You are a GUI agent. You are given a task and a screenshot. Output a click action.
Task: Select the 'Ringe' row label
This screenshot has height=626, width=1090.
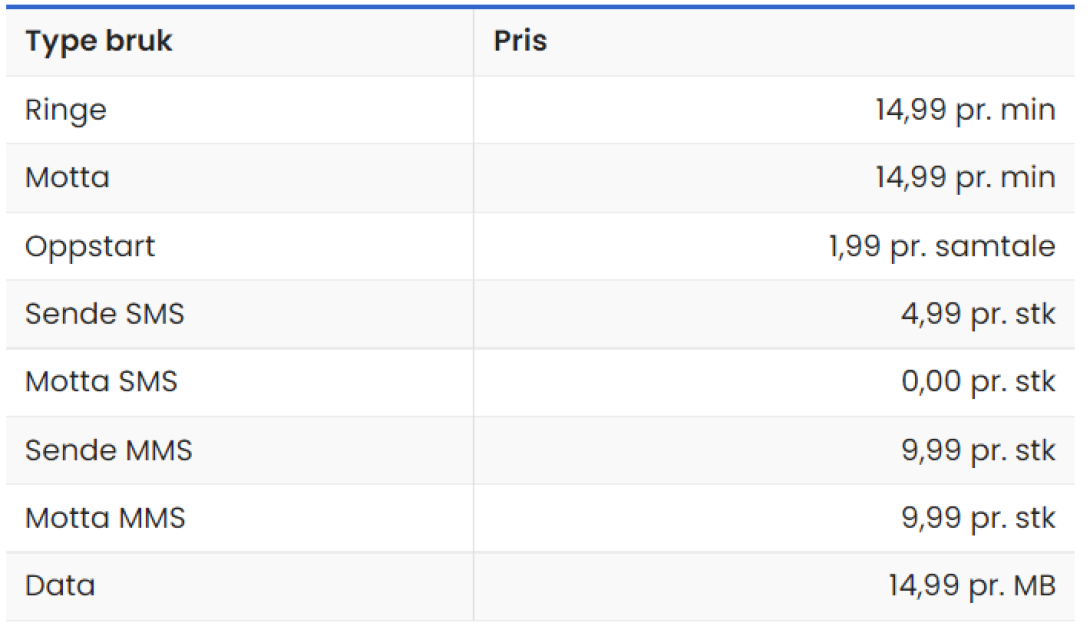(66, 110)
